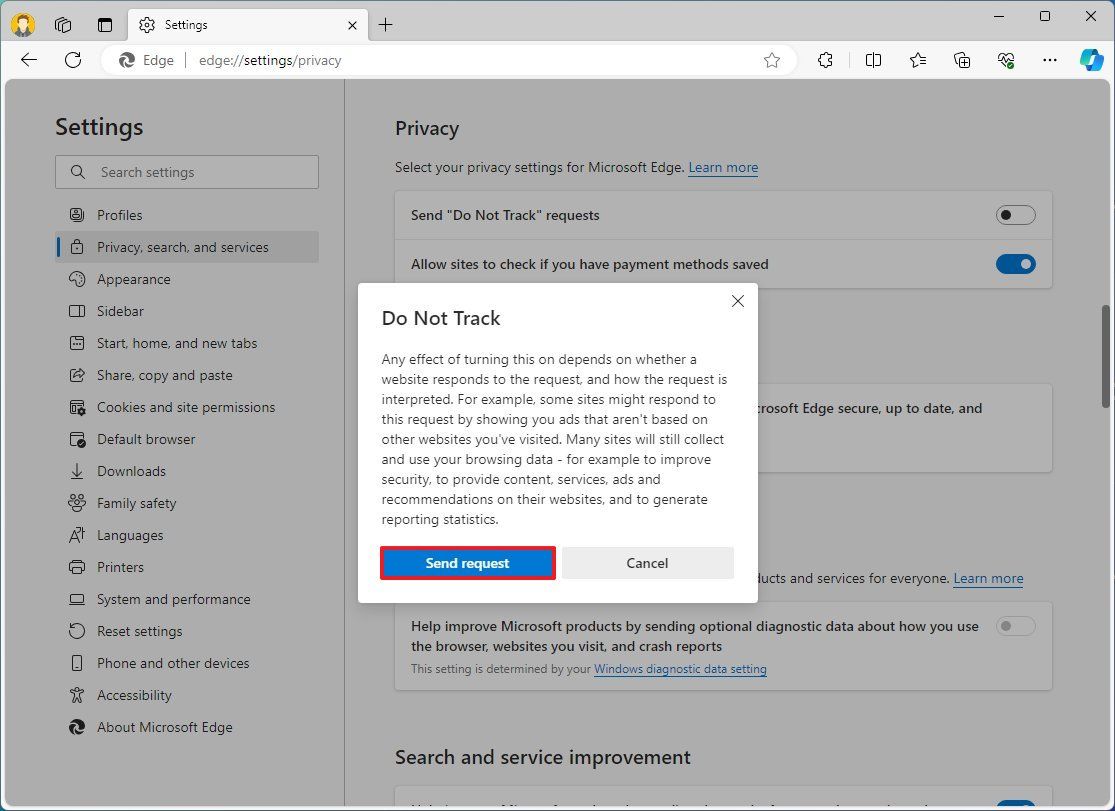Screen dimensions: 1115x811
Task: Open the Settings and more ellipsis menu
Action: [x=1049, y=60]
